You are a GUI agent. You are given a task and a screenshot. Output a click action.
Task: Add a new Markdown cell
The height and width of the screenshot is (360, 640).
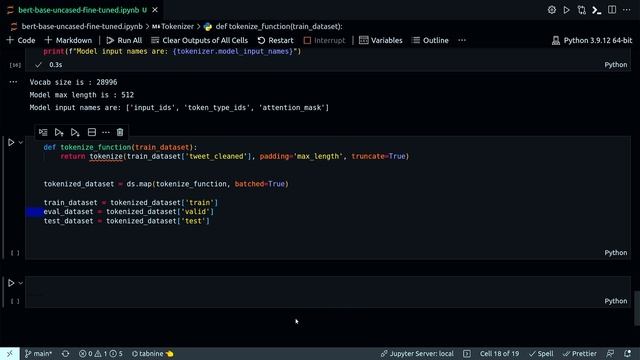pos(69,40)
